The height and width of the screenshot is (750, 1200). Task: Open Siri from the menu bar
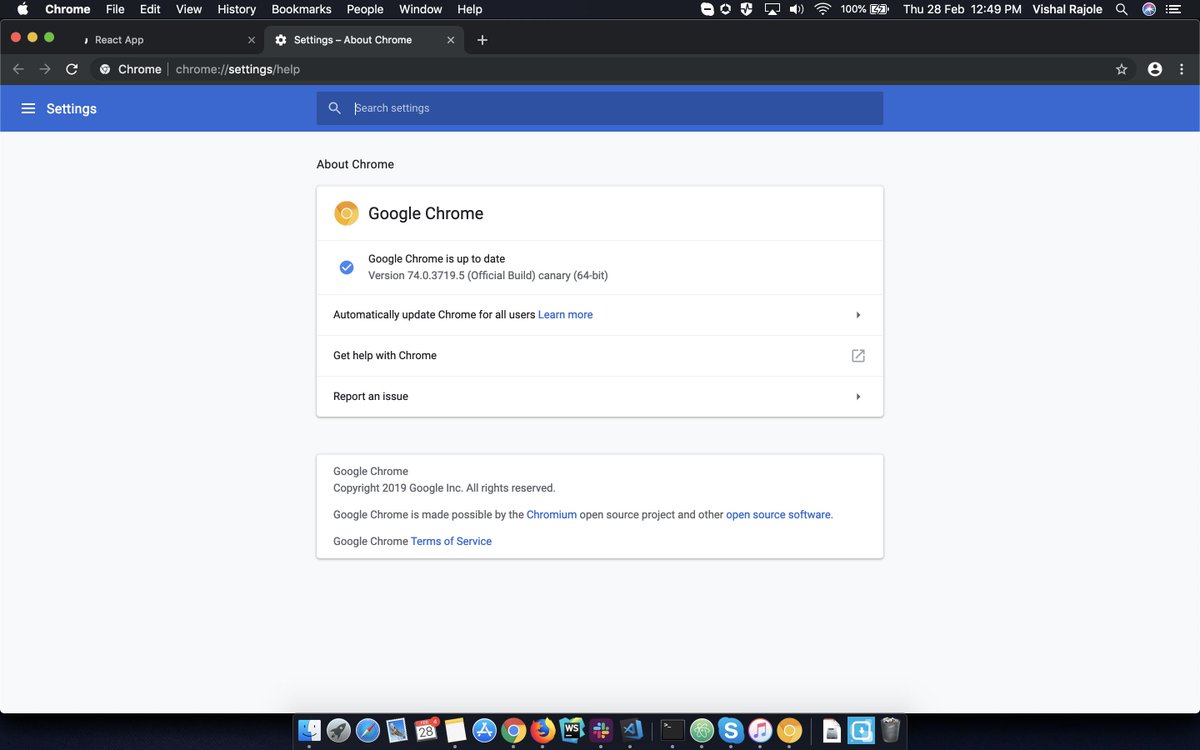(x=1149, y=9)
